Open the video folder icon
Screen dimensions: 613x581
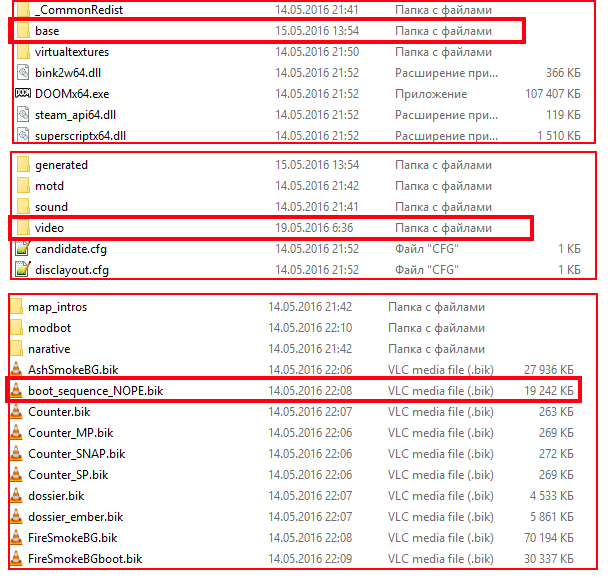click(23, 227)
